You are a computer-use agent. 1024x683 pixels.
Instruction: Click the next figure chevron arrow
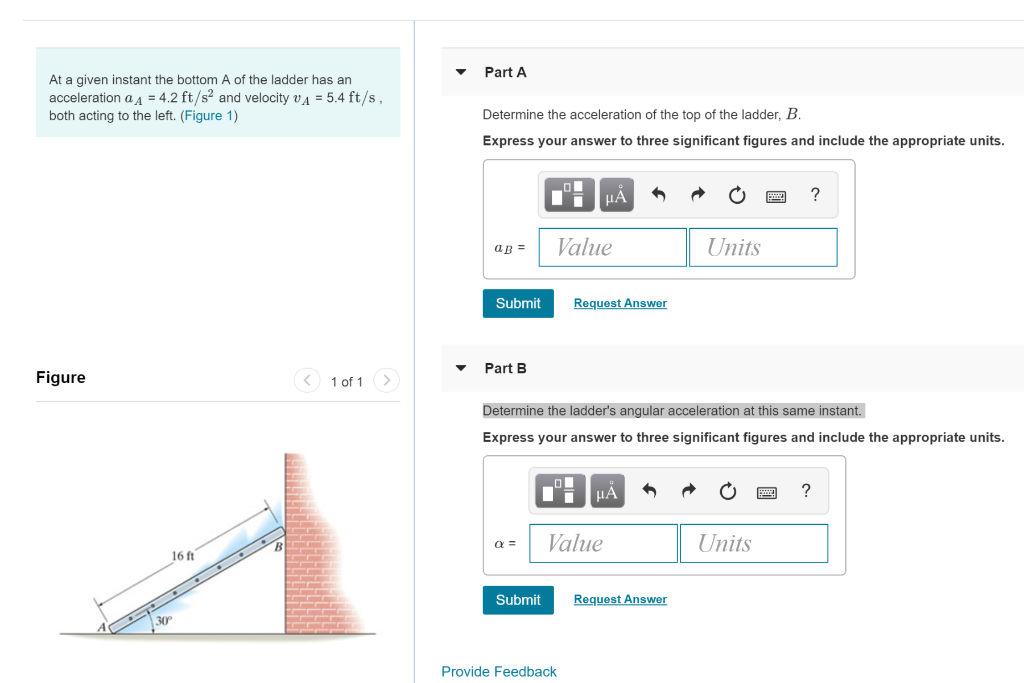click(386, 380)
